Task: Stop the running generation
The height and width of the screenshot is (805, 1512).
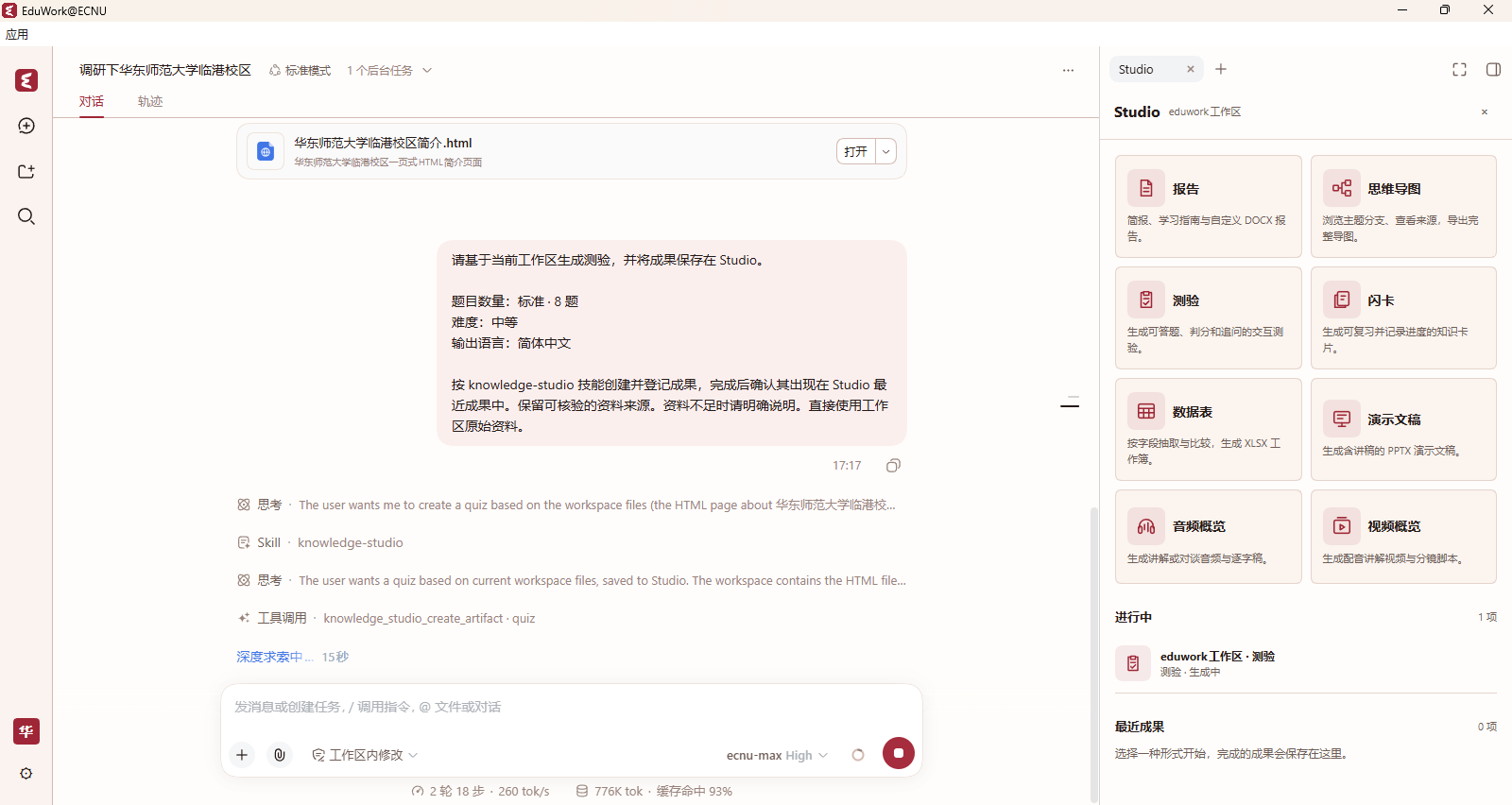Action: coord(899,753)
